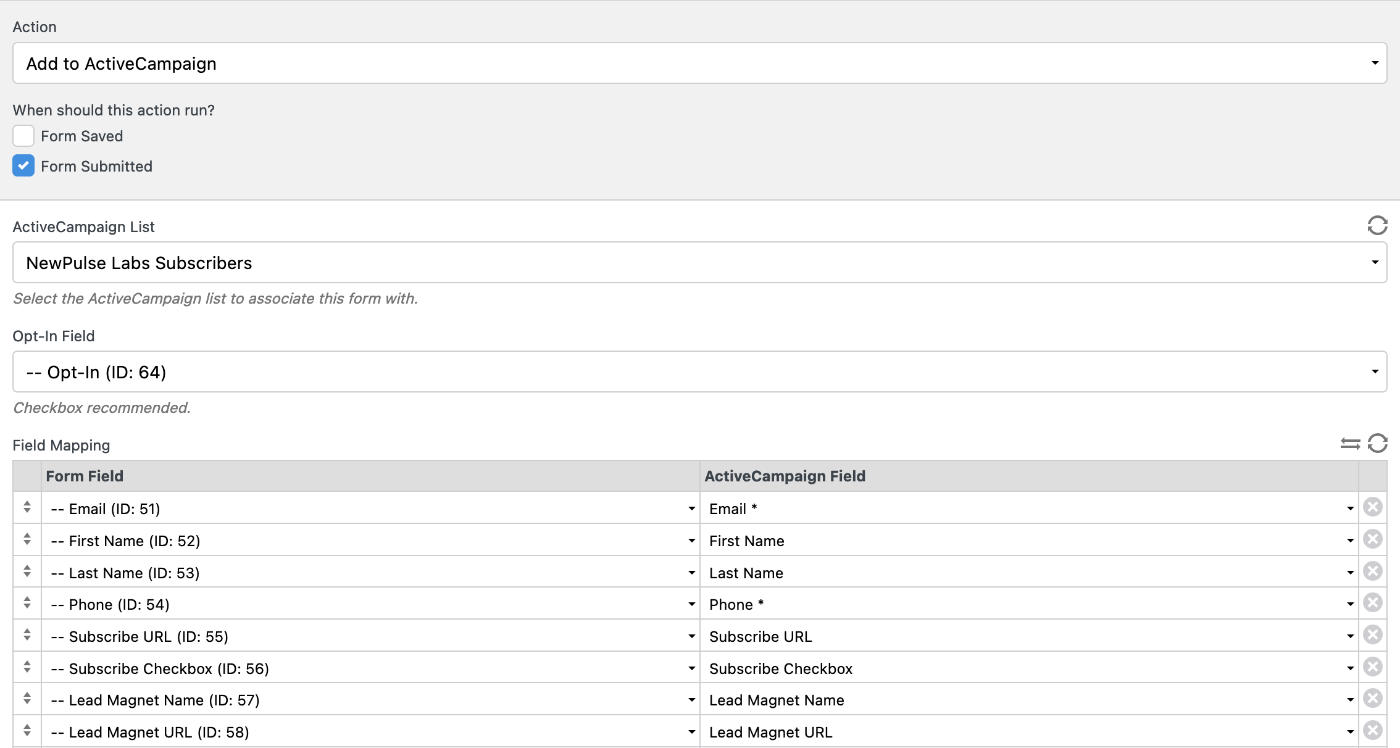The image size is (1400, 748).
Task: Open the Opt-In Field dropdown
Action: [x=700, y=371]
